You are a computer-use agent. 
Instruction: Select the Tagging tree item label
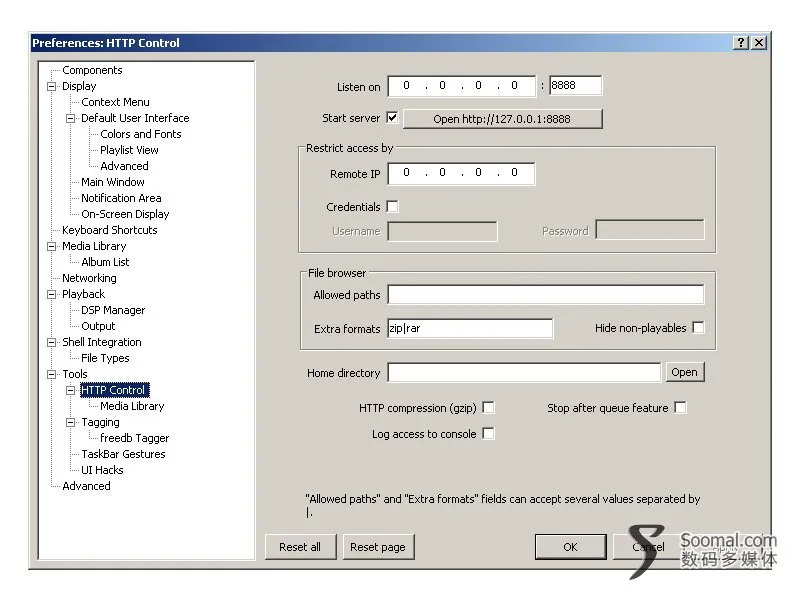pyautogui.click(x=101, y=422)
